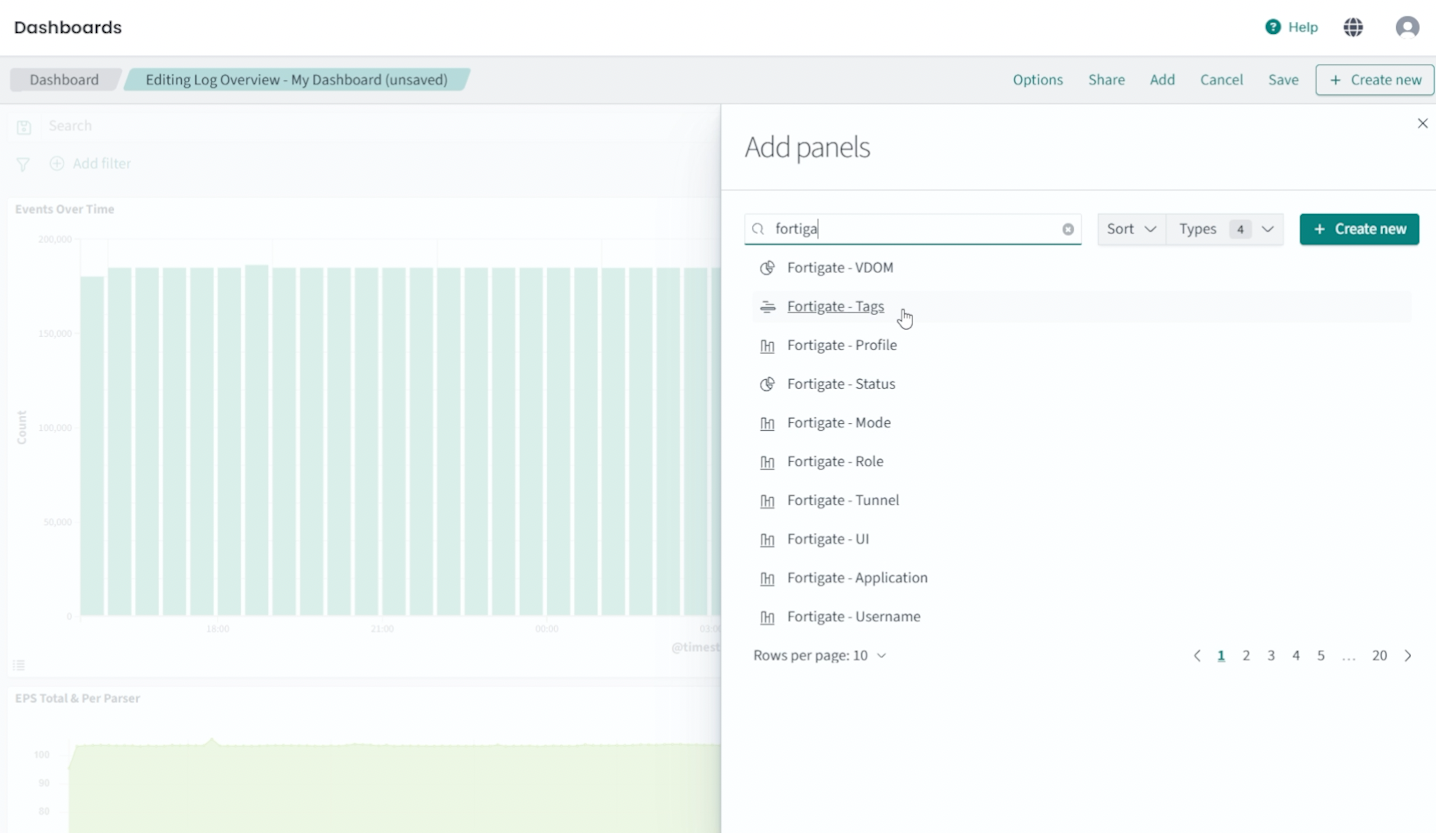
Task: Click the Dashboards page title
Action: [x=68, y=28]
